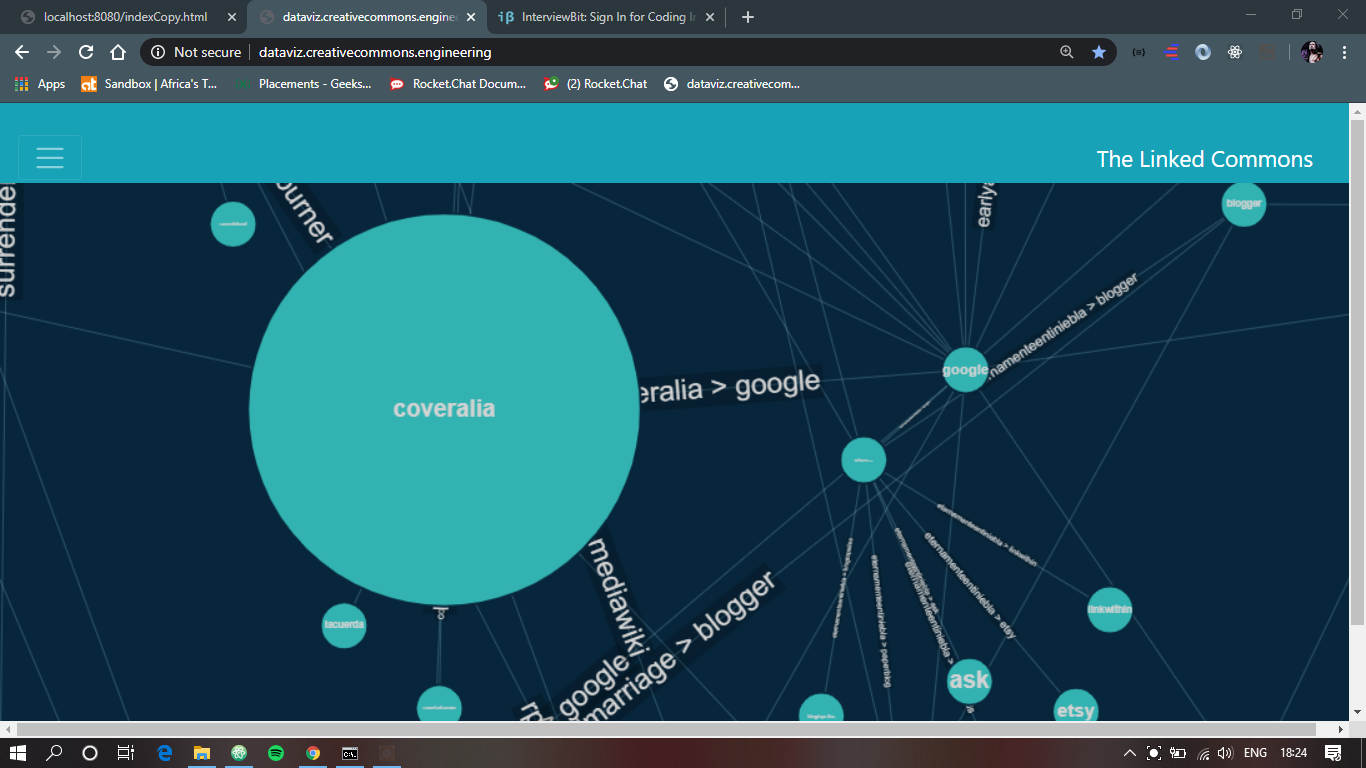Select the google node in the graph
The width and height of the screenshot is (1366, 768).
[x=965, y=370]
